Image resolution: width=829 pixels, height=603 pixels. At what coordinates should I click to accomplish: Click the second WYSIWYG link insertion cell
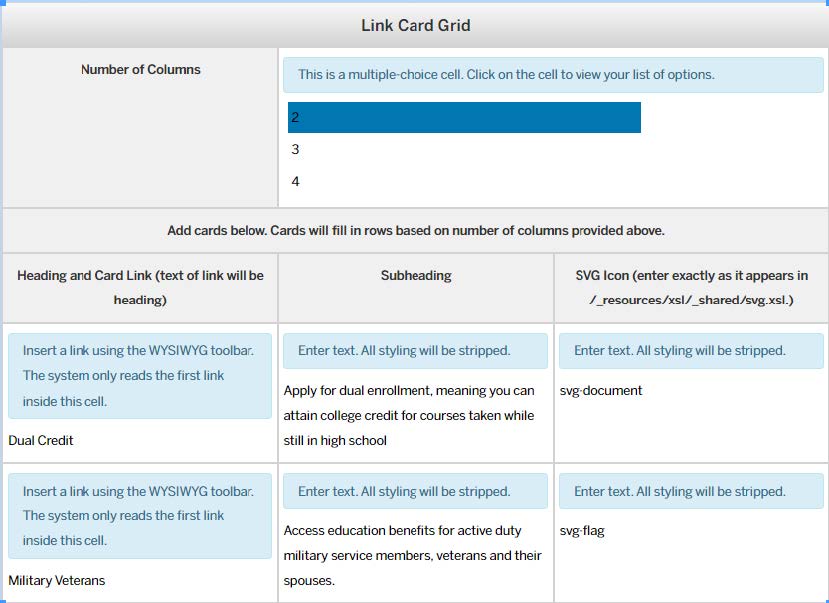pos(138,515)
